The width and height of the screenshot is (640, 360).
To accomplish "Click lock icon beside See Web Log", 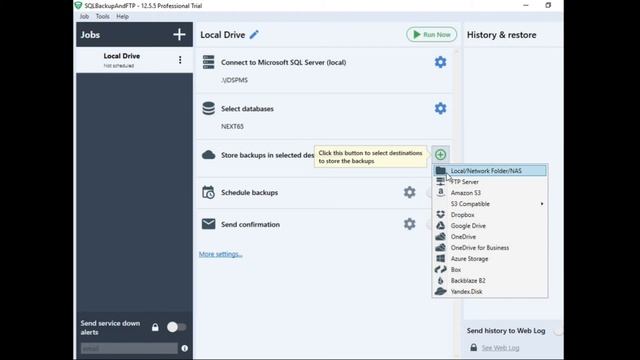I will (x=473, y=347).
